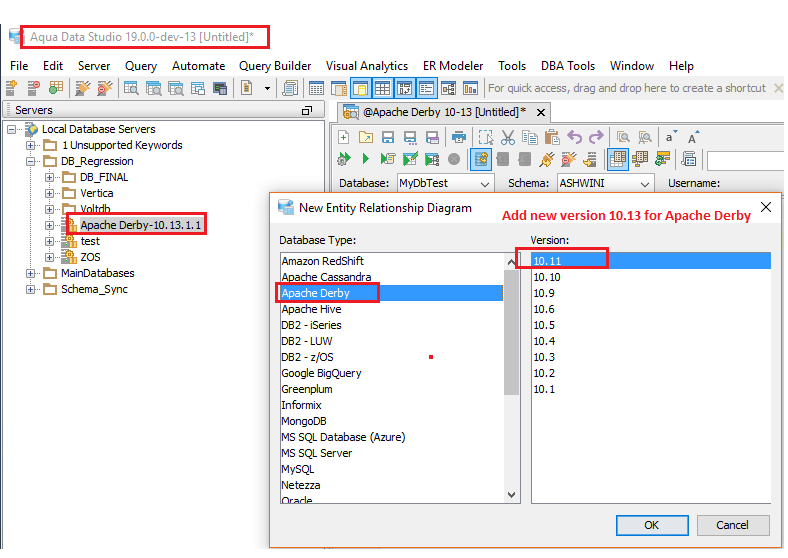Close the @Apache Derby query tab
The height and width of the screenshot is (558, 788).
pos(541,113)
